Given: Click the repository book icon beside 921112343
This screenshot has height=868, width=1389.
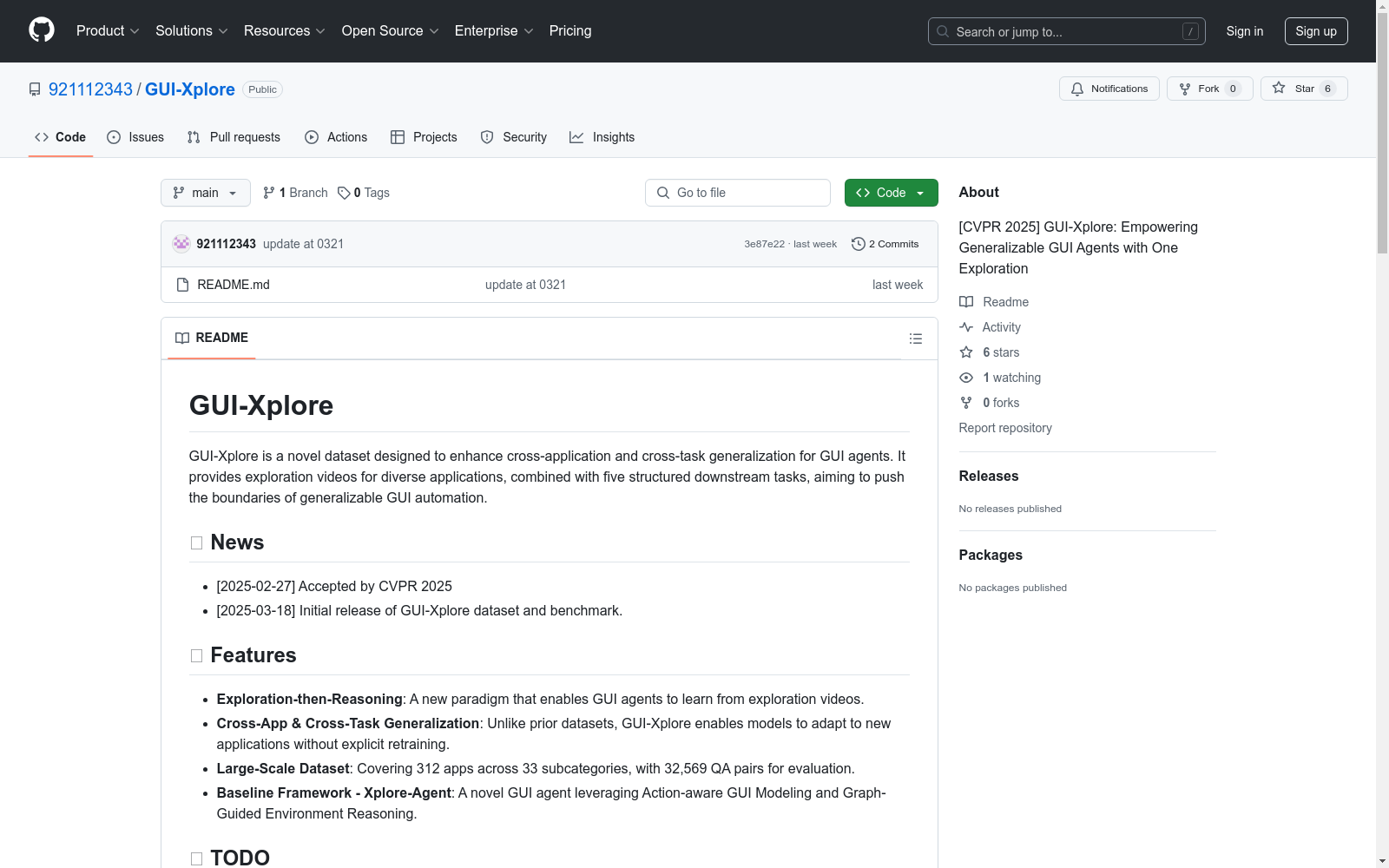Looking at the screenshot, I should [x=35, y=89].
